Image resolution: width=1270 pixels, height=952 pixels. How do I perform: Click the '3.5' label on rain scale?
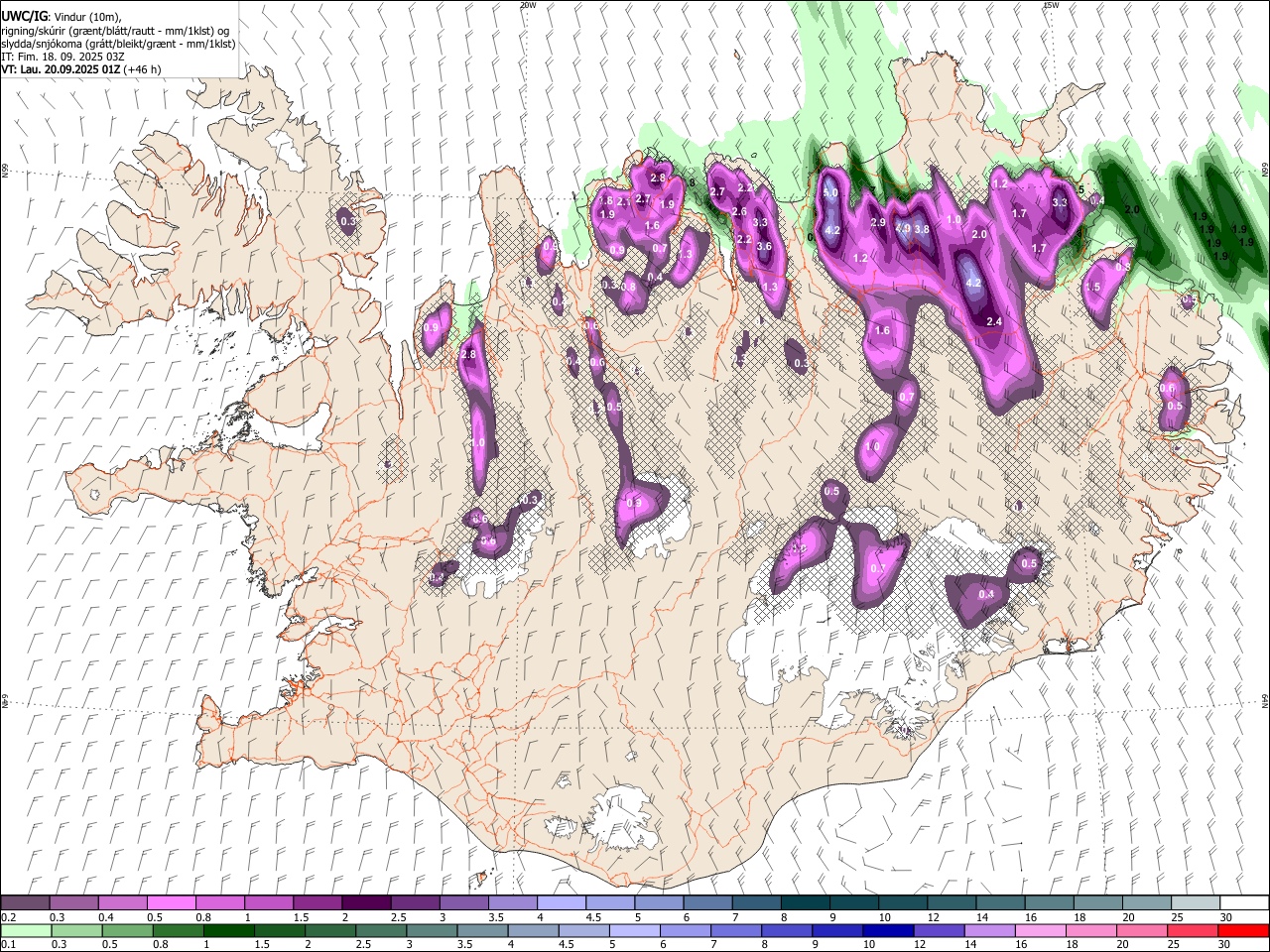(x=464, y=945)
